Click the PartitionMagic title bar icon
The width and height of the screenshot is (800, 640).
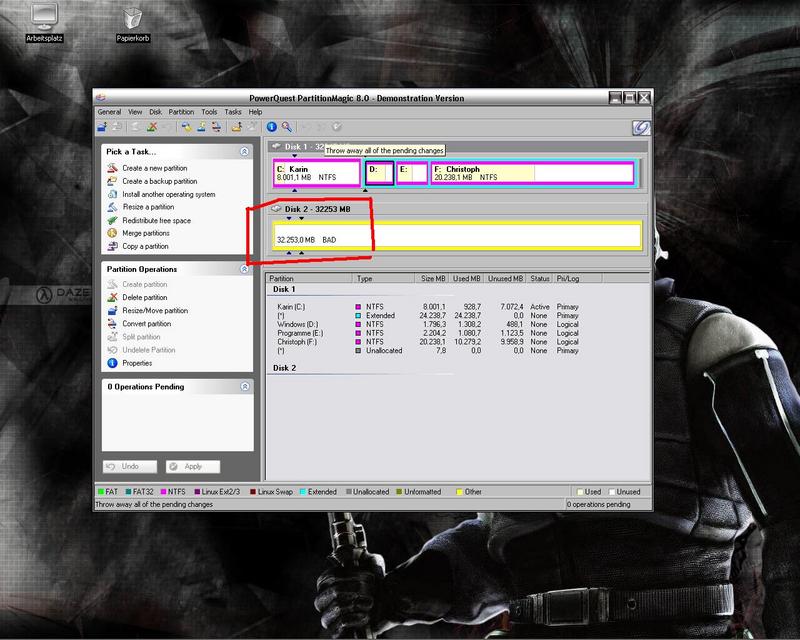(x=101, y=97)
